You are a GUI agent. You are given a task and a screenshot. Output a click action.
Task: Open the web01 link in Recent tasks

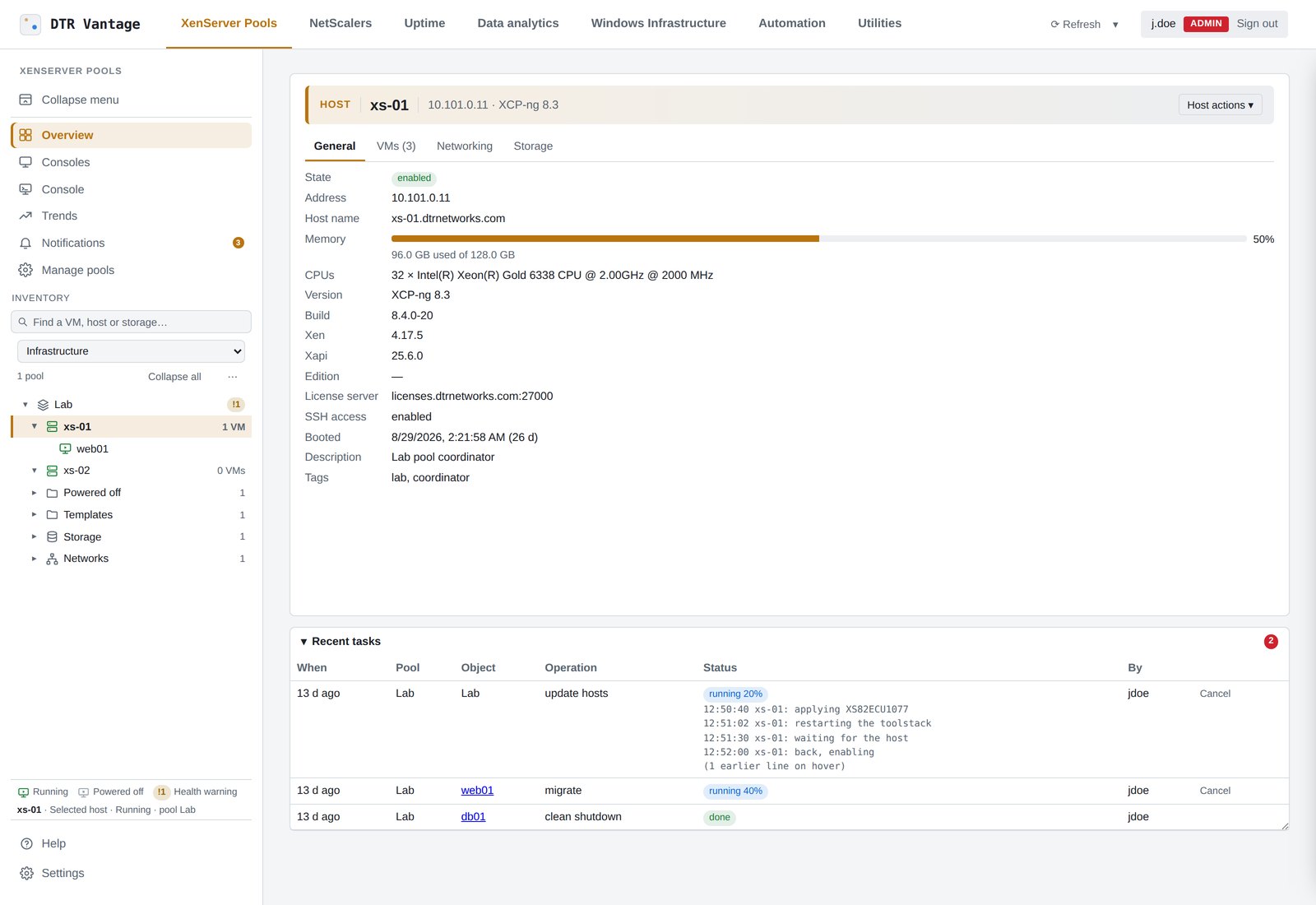(x=477, y=791)
